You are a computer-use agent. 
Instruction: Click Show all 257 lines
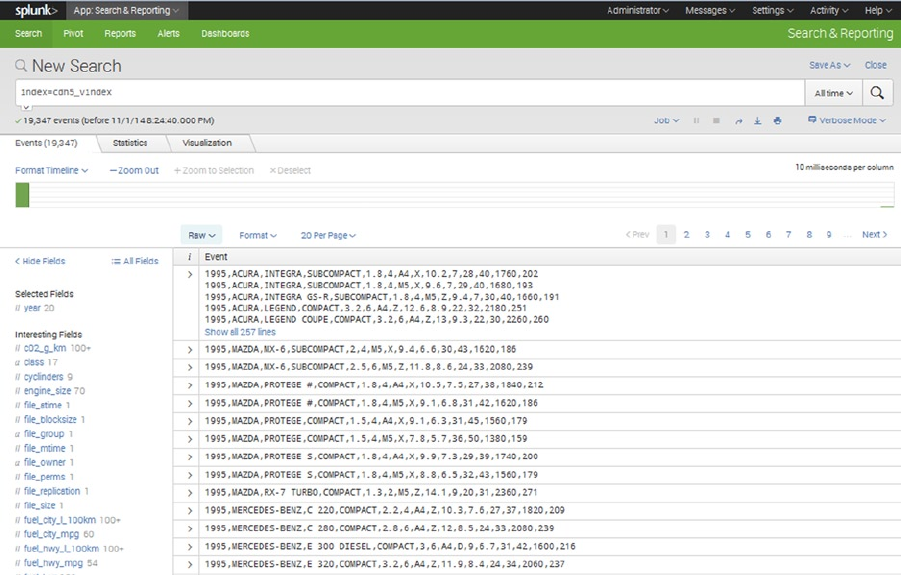(x=240, y=332)
